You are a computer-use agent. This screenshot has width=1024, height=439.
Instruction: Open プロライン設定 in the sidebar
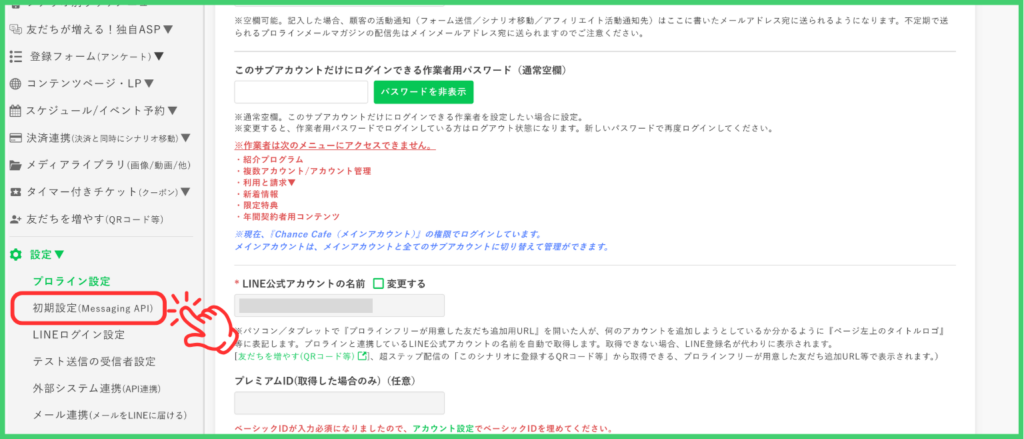72,282
